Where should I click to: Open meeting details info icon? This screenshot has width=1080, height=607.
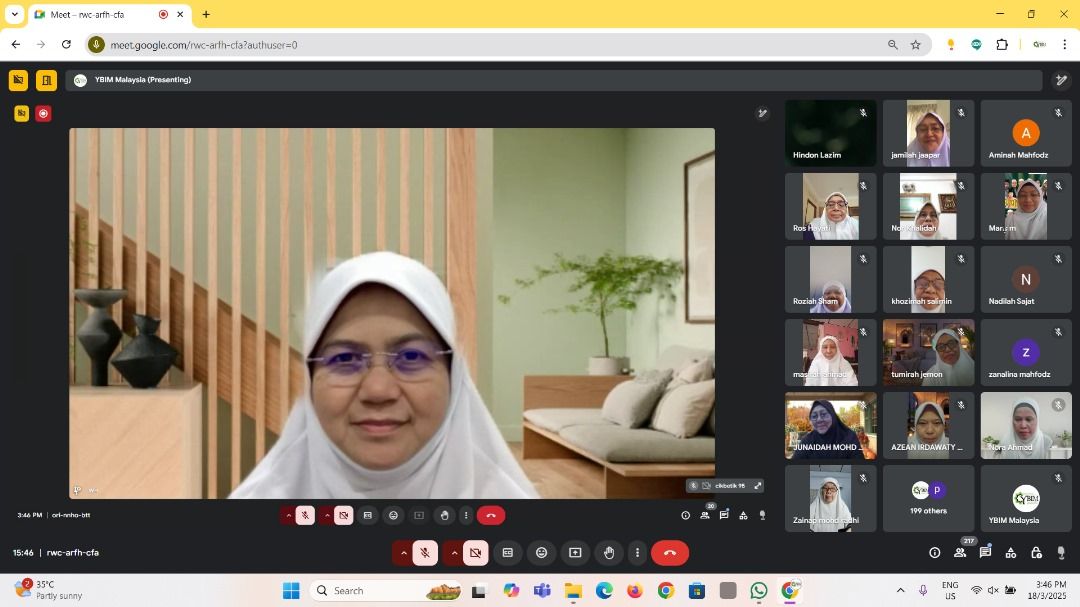934,553
